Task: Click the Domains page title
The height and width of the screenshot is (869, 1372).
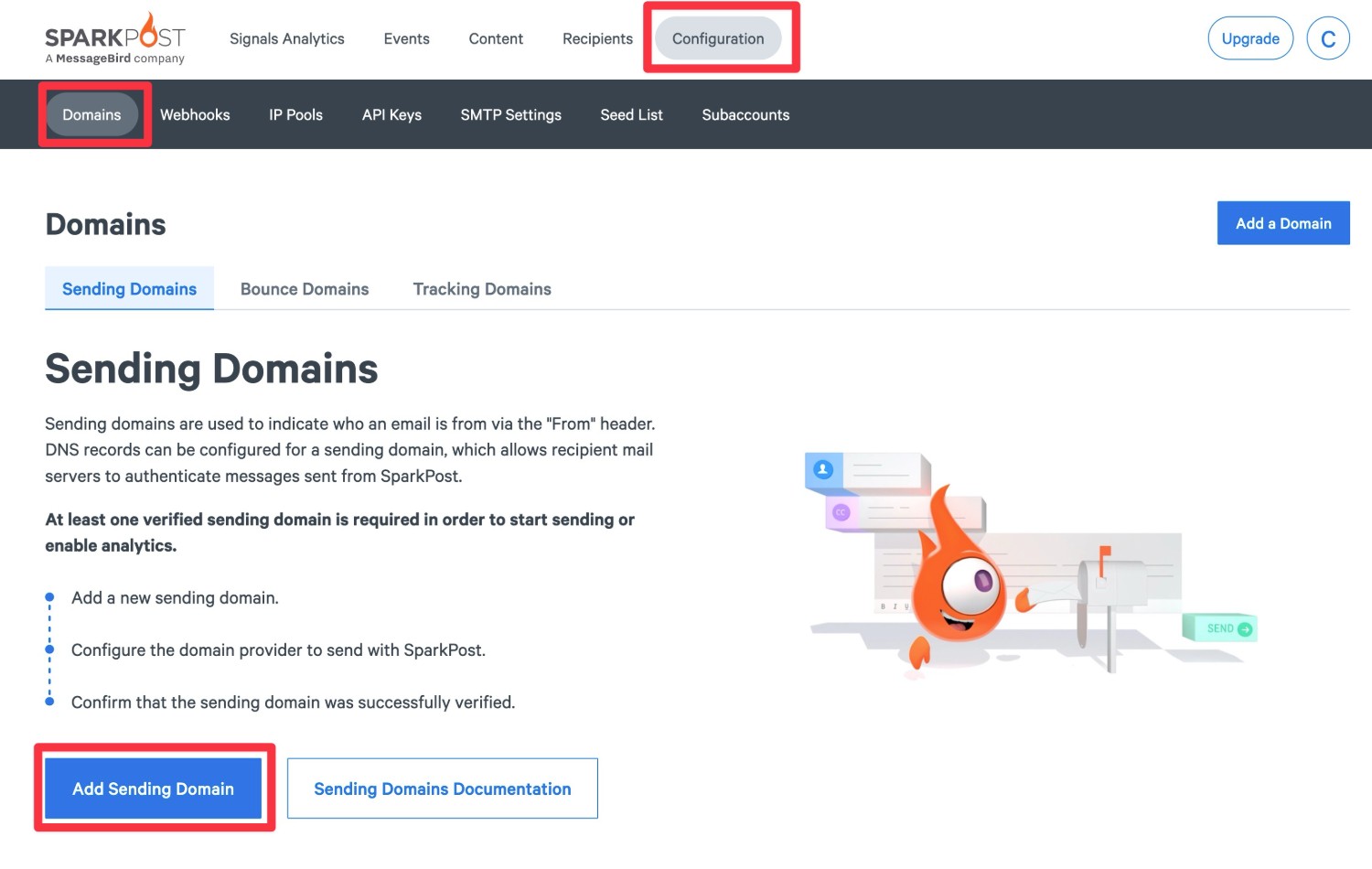Action: coord(106,224)
